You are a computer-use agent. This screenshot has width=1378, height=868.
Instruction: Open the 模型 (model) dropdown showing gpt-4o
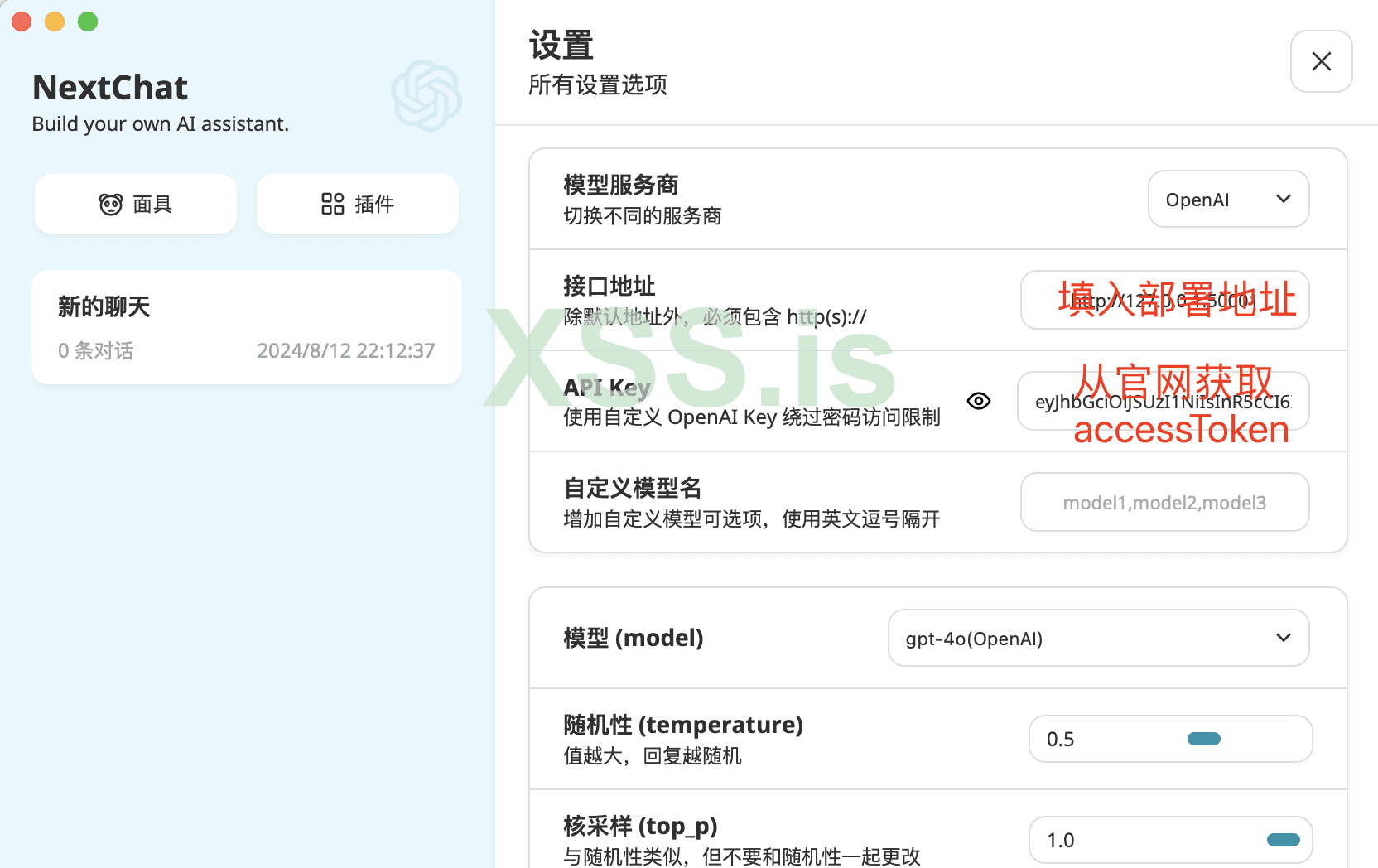[1098, 638]
